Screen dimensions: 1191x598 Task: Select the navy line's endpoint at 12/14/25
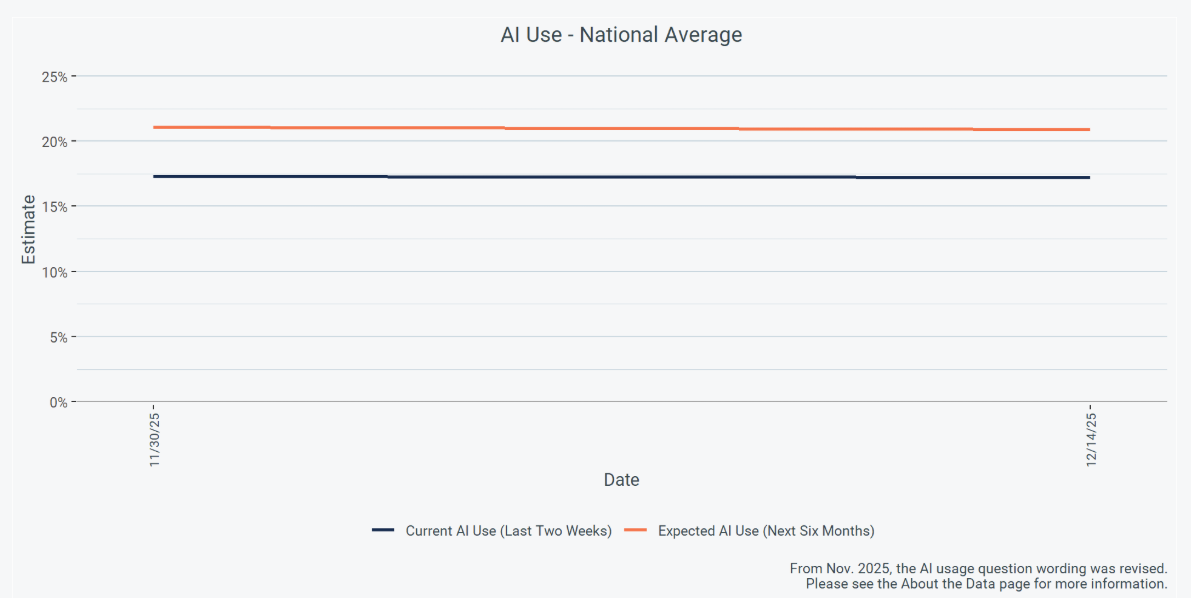click(1089, 177)
